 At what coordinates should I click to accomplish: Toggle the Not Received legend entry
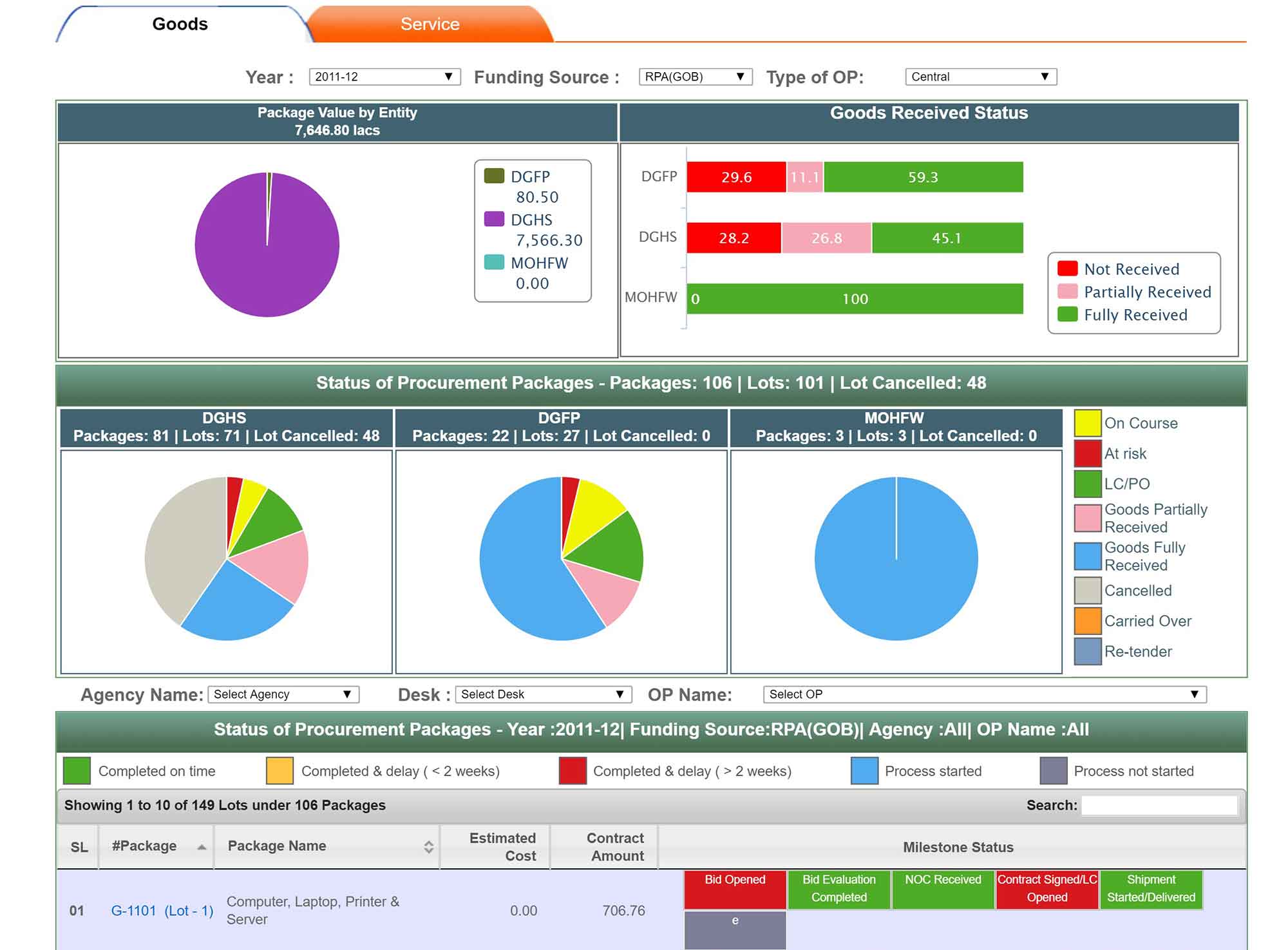(x=1131, y=269)
